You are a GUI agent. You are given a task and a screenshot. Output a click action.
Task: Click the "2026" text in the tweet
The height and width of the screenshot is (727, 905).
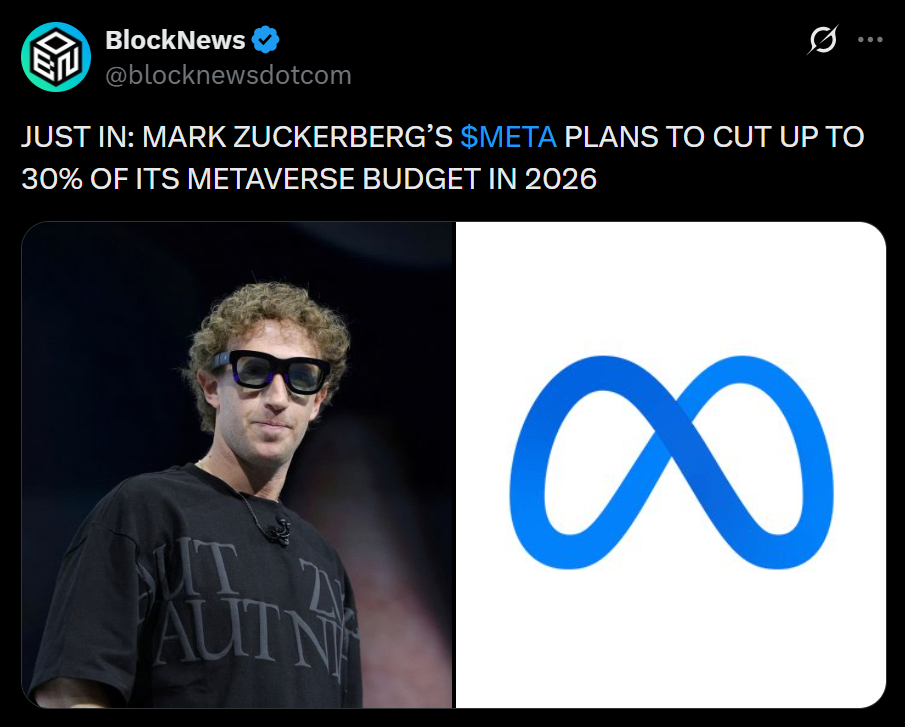click(561, 179)
